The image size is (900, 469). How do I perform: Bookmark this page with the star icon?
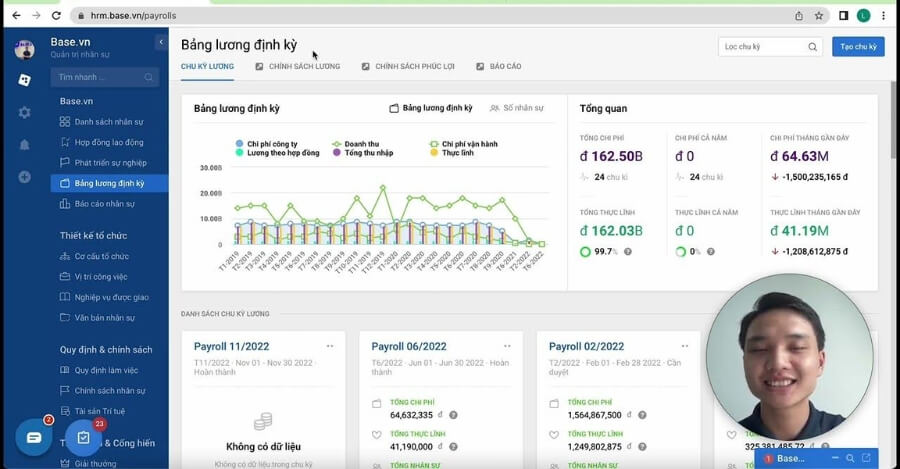[819, 16]
